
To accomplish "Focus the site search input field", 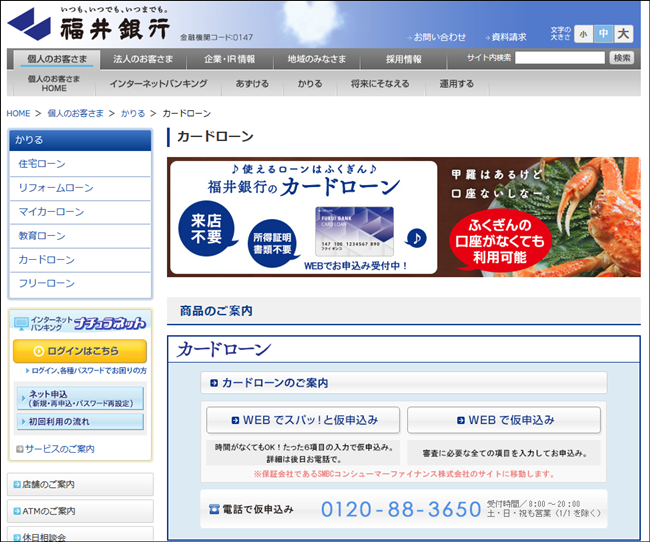I will tap(560, 58).
